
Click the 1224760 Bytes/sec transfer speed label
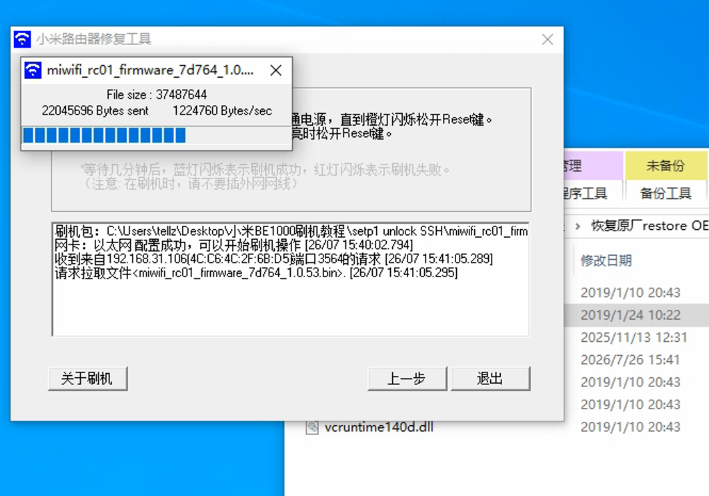pyautogui.click(x=222, y=111)
